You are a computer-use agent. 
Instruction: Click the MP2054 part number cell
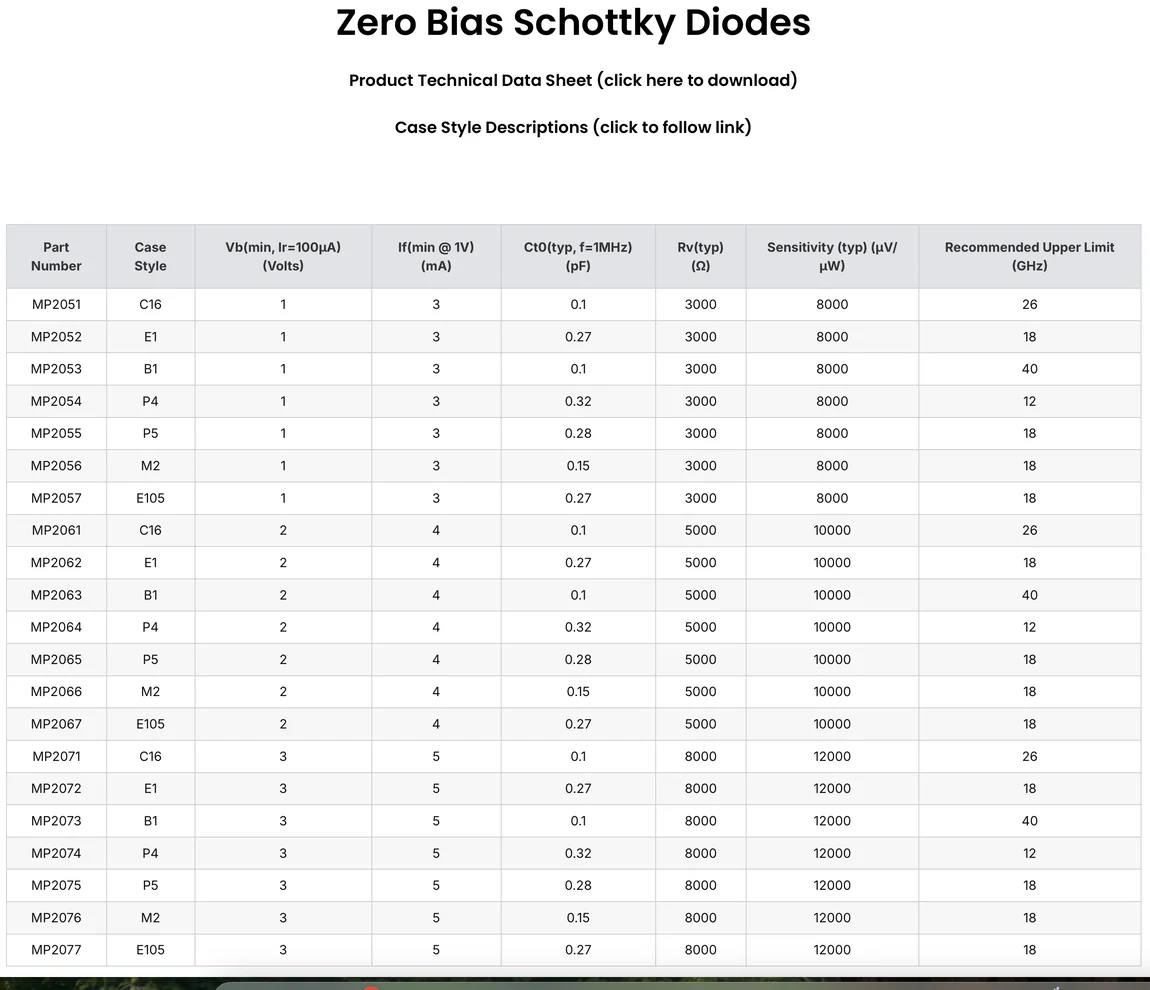[x=56, y=401]
